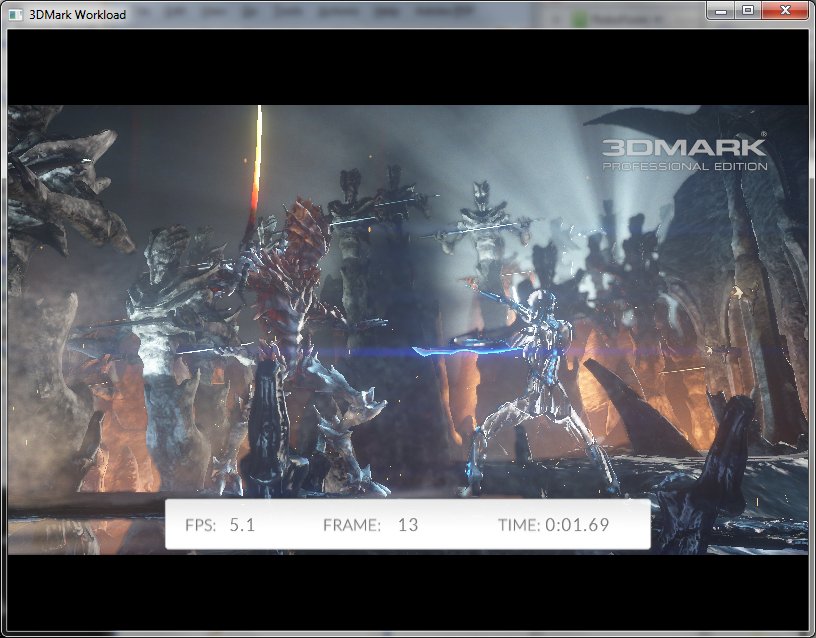
Task: Click the "3DMark Workload" title text
Action: coord(78,17)
